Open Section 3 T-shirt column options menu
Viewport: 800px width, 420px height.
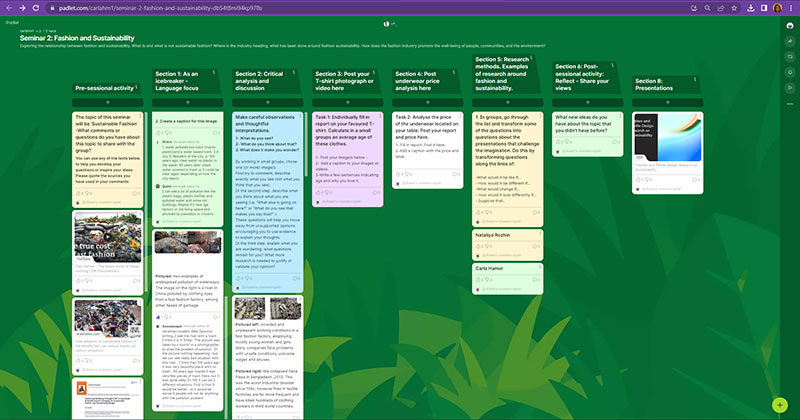(x=374, y=72)
